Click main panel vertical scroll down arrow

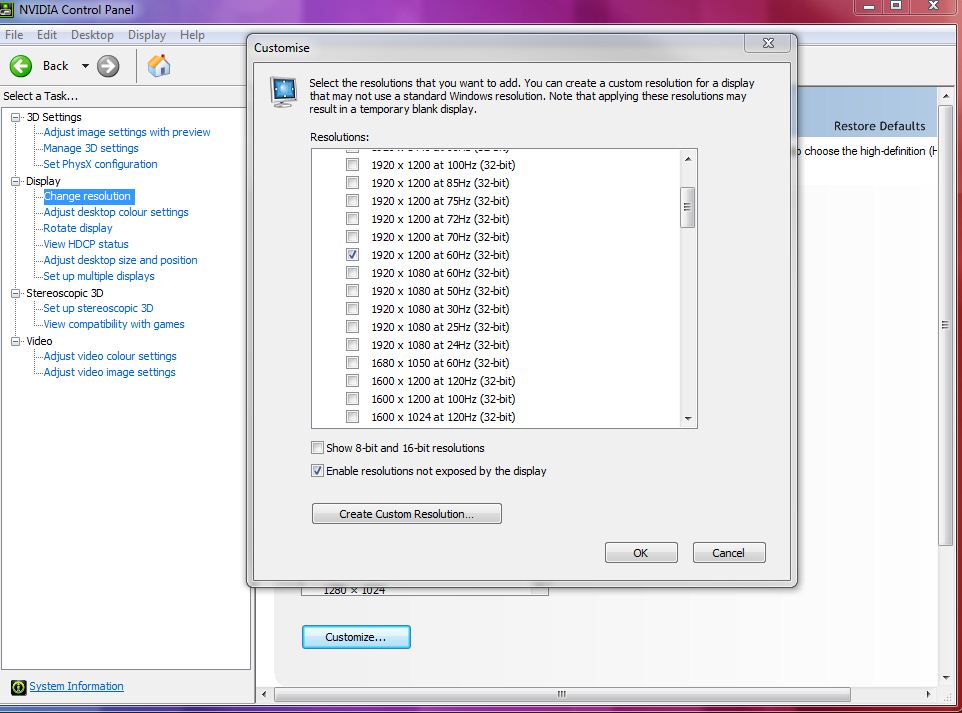coord(945,677)
